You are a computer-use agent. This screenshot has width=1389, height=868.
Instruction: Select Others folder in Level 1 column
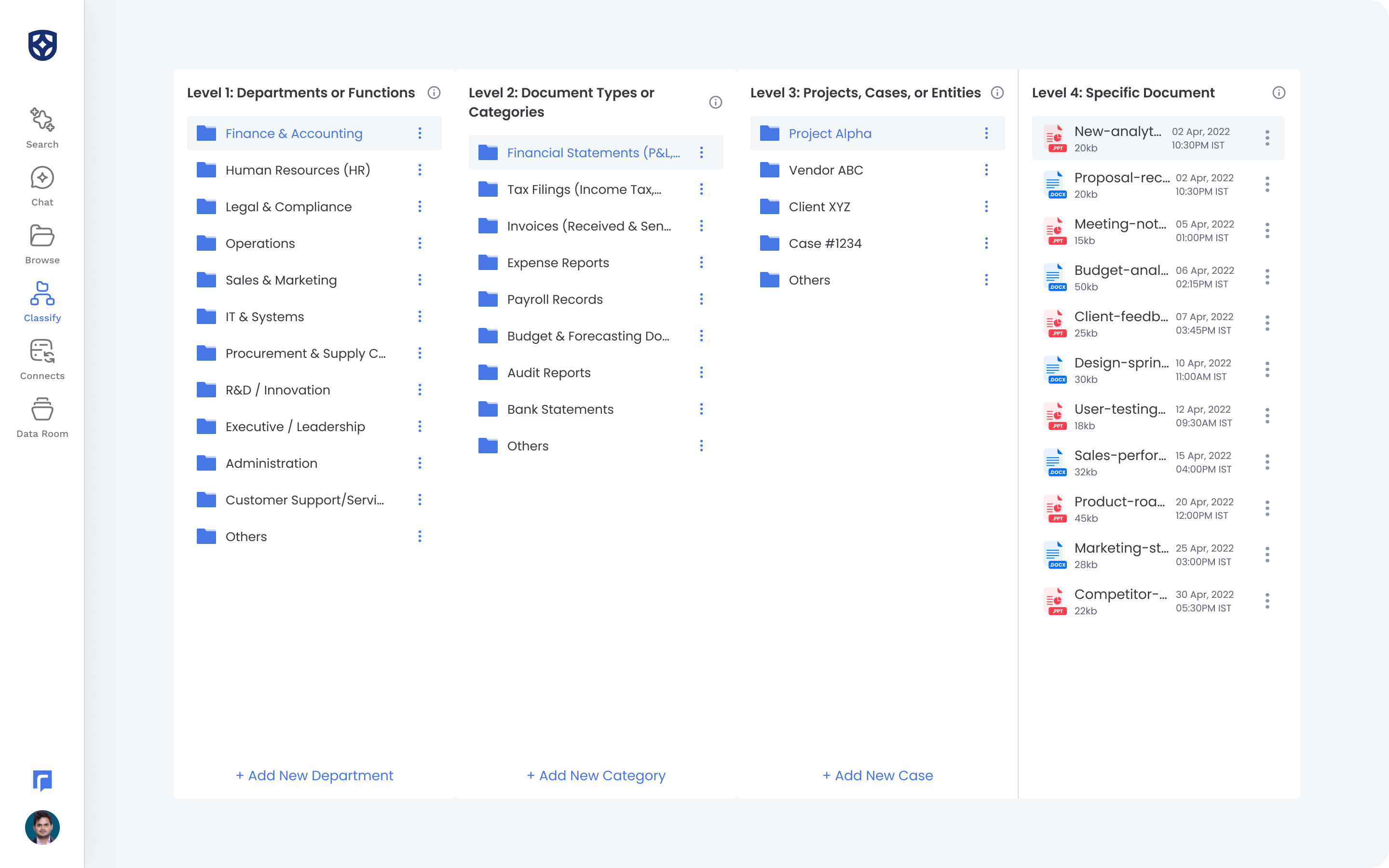coord(314,537)
